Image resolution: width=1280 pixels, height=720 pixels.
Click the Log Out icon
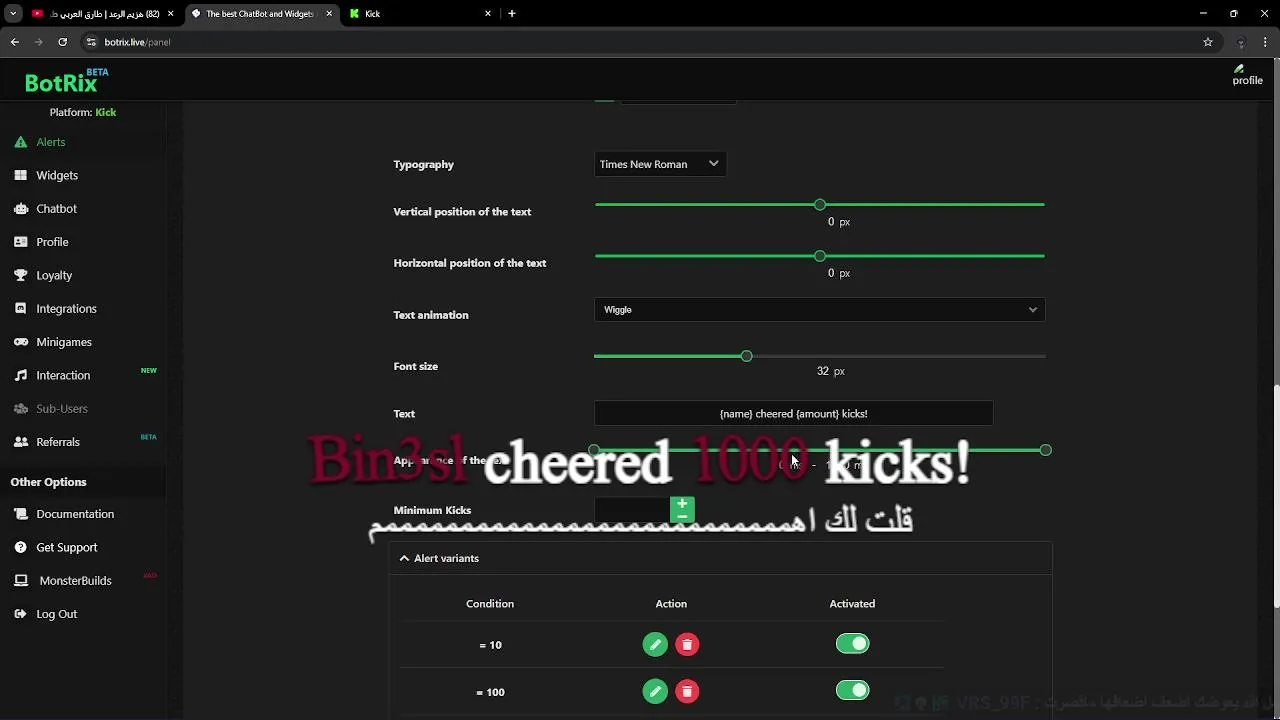pyautogui.click(x=20, y=614)
